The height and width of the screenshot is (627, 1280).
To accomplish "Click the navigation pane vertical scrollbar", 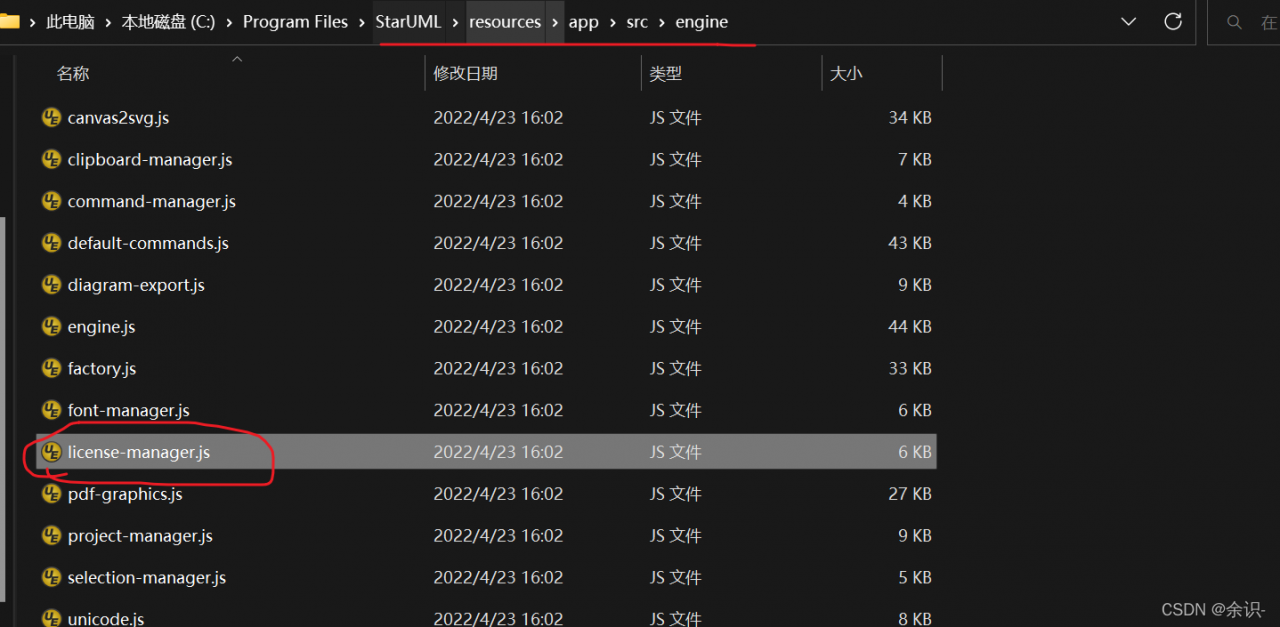I will pyautogui.click(x=3, y=410).
